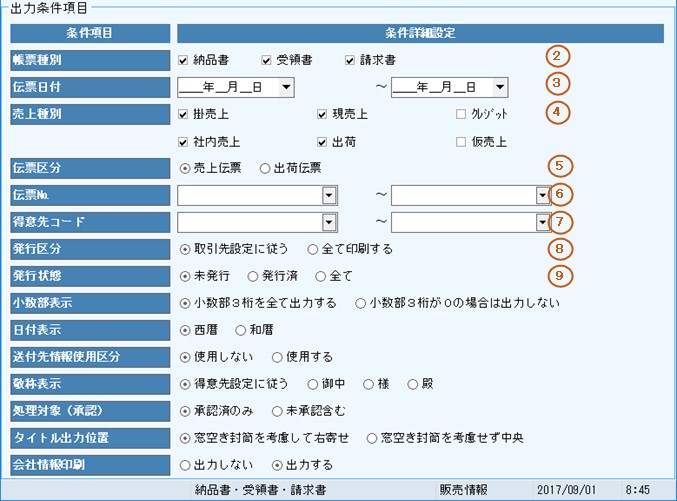Uncheck the 納品書 checkbox

tap(183, 60)
